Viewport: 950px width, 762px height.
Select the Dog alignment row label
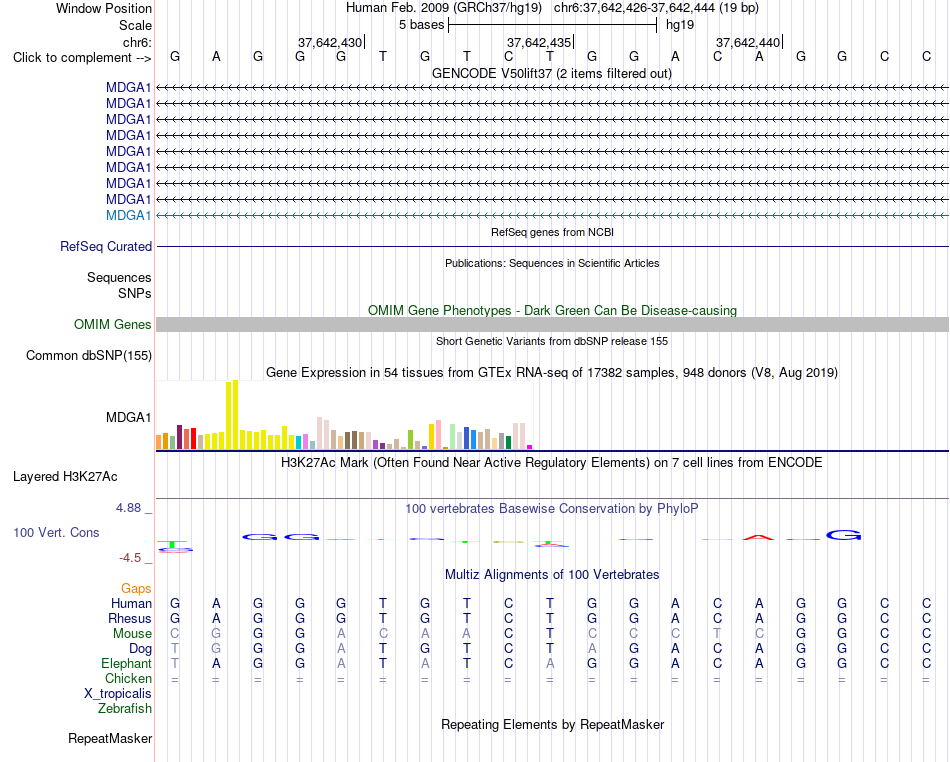coord(141,649)
